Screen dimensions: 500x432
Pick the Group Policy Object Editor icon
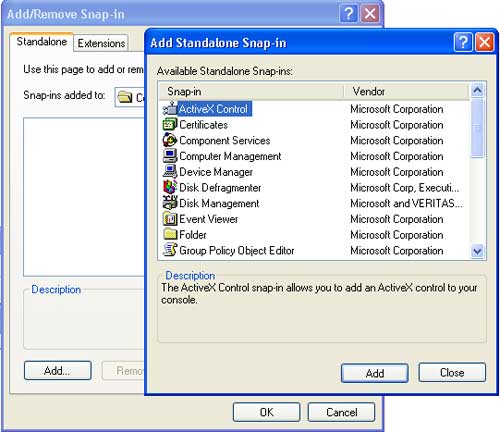[170, 250]
